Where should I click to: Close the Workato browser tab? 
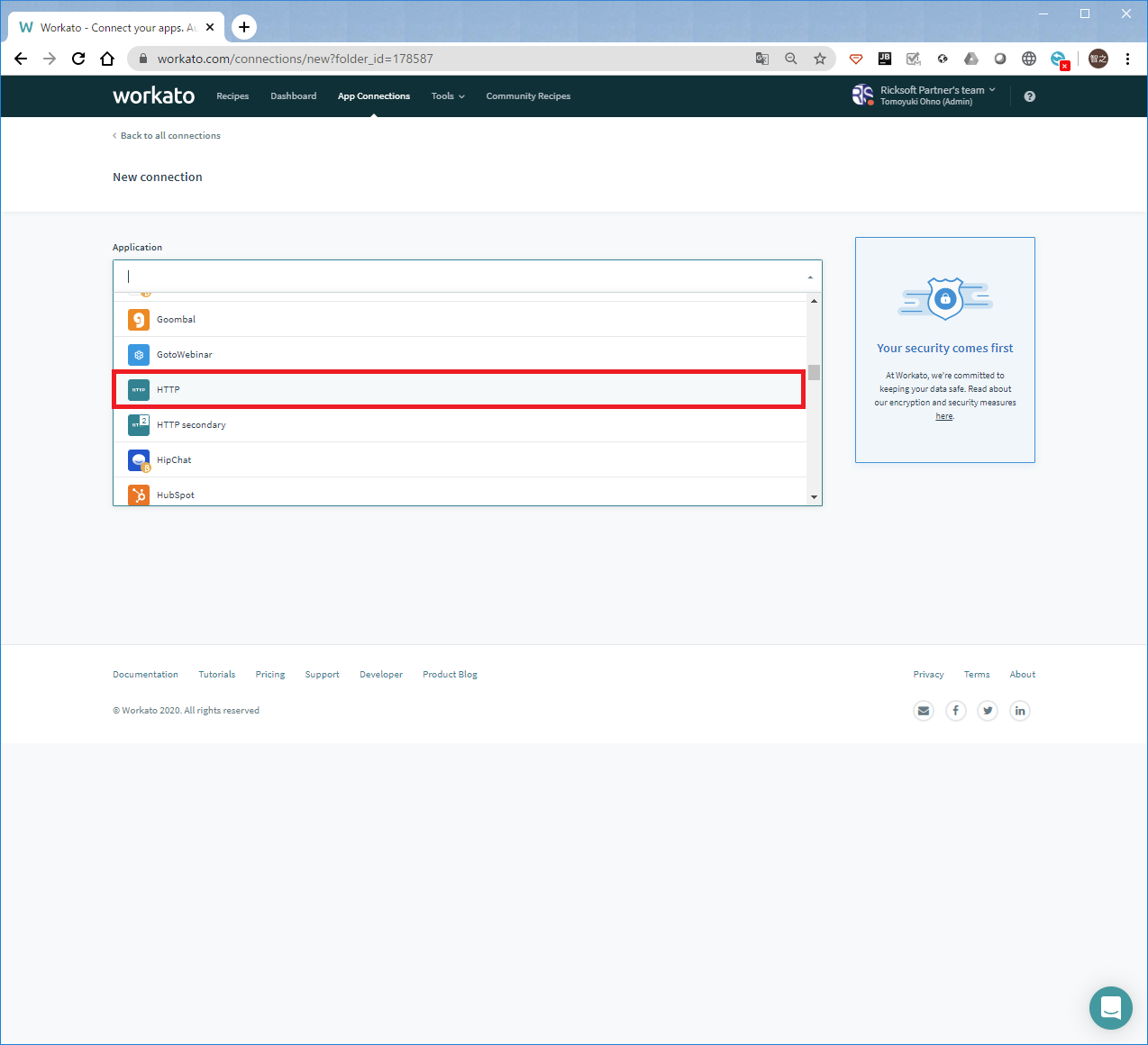click(210, 27)
